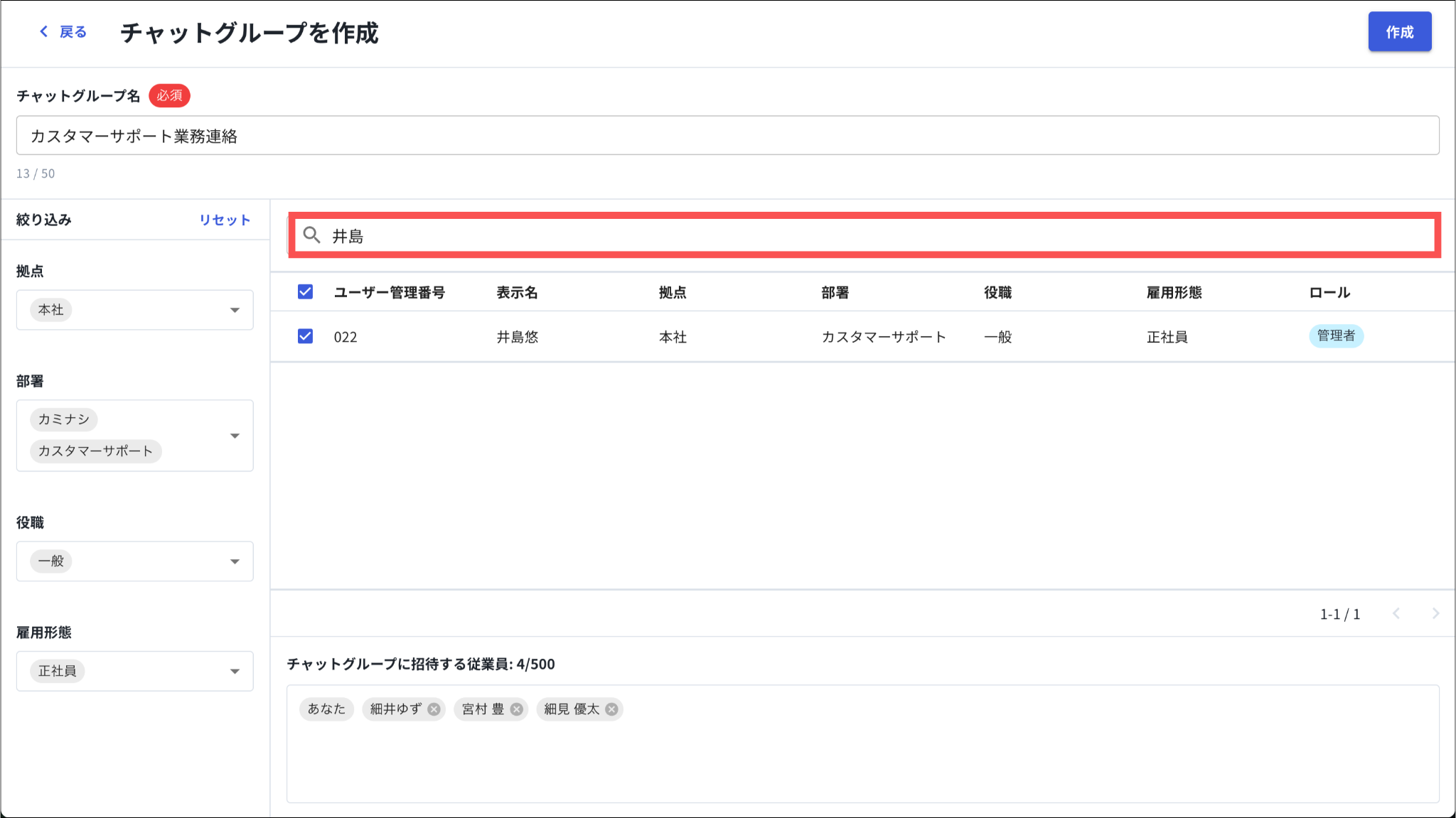Open the 拠点 dropdown showing 本社
Viewport: 1456px width, 818px height.
click(235, 310)
